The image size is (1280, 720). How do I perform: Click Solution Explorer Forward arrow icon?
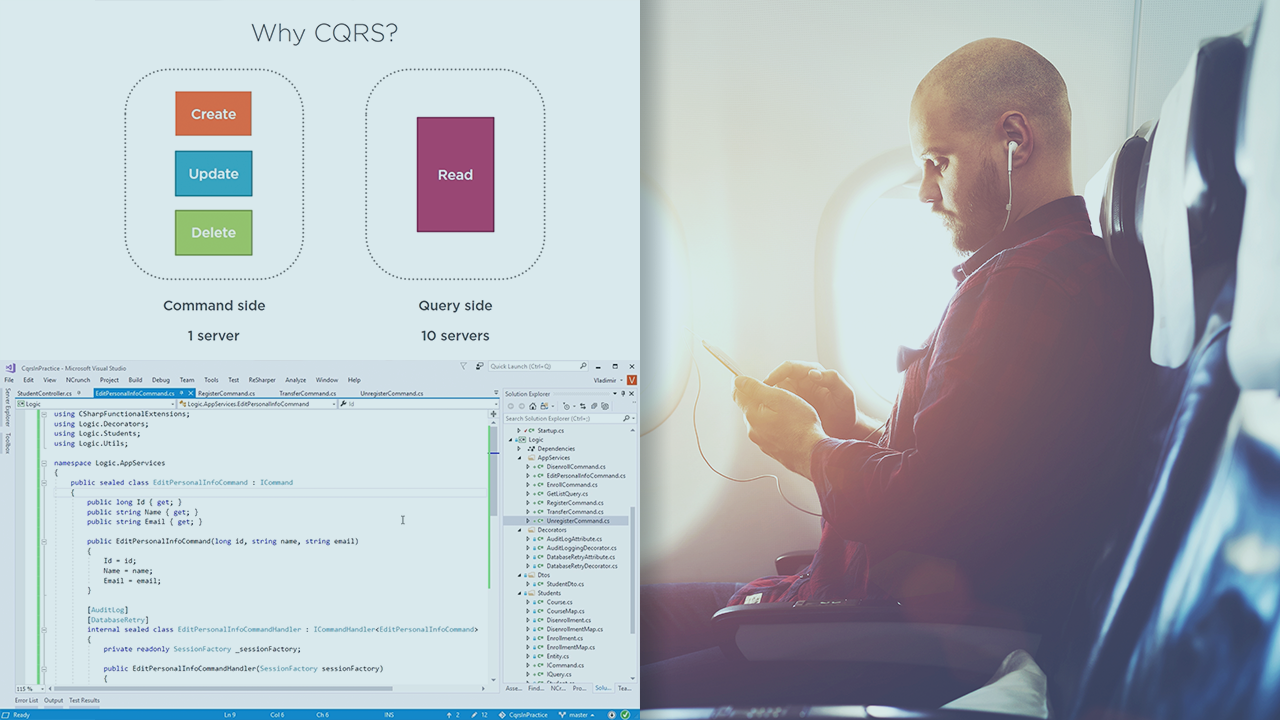click(x=522, y=406)
